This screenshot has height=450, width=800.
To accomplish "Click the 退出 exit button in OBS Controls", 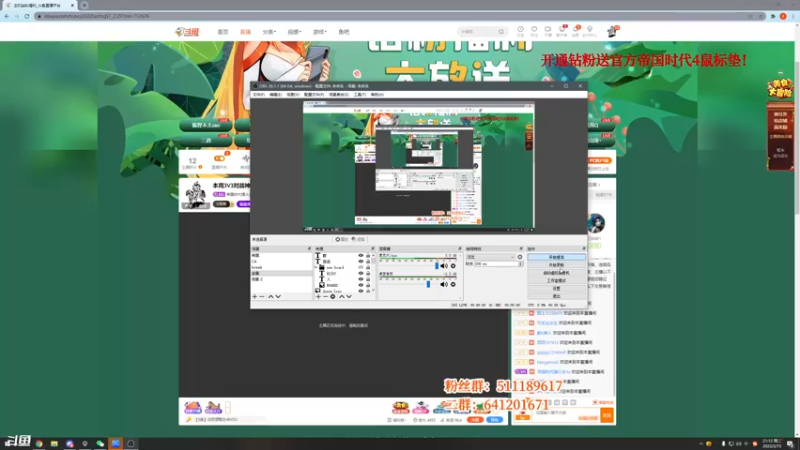I will (x=556, y=296).
